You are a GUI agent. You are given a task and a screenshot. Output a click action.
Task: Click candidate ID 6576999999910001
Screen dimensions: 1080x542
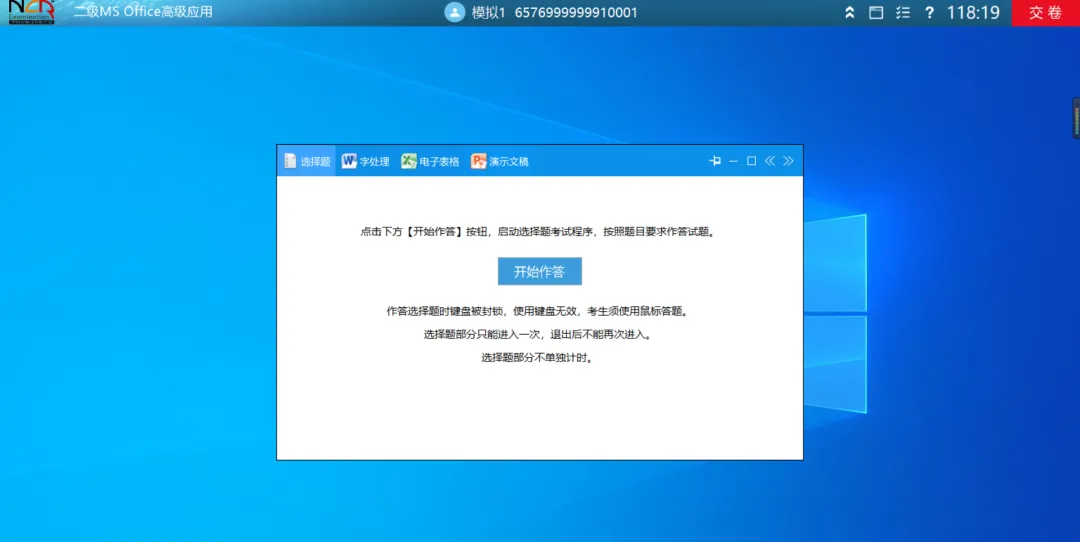[576, 12]
